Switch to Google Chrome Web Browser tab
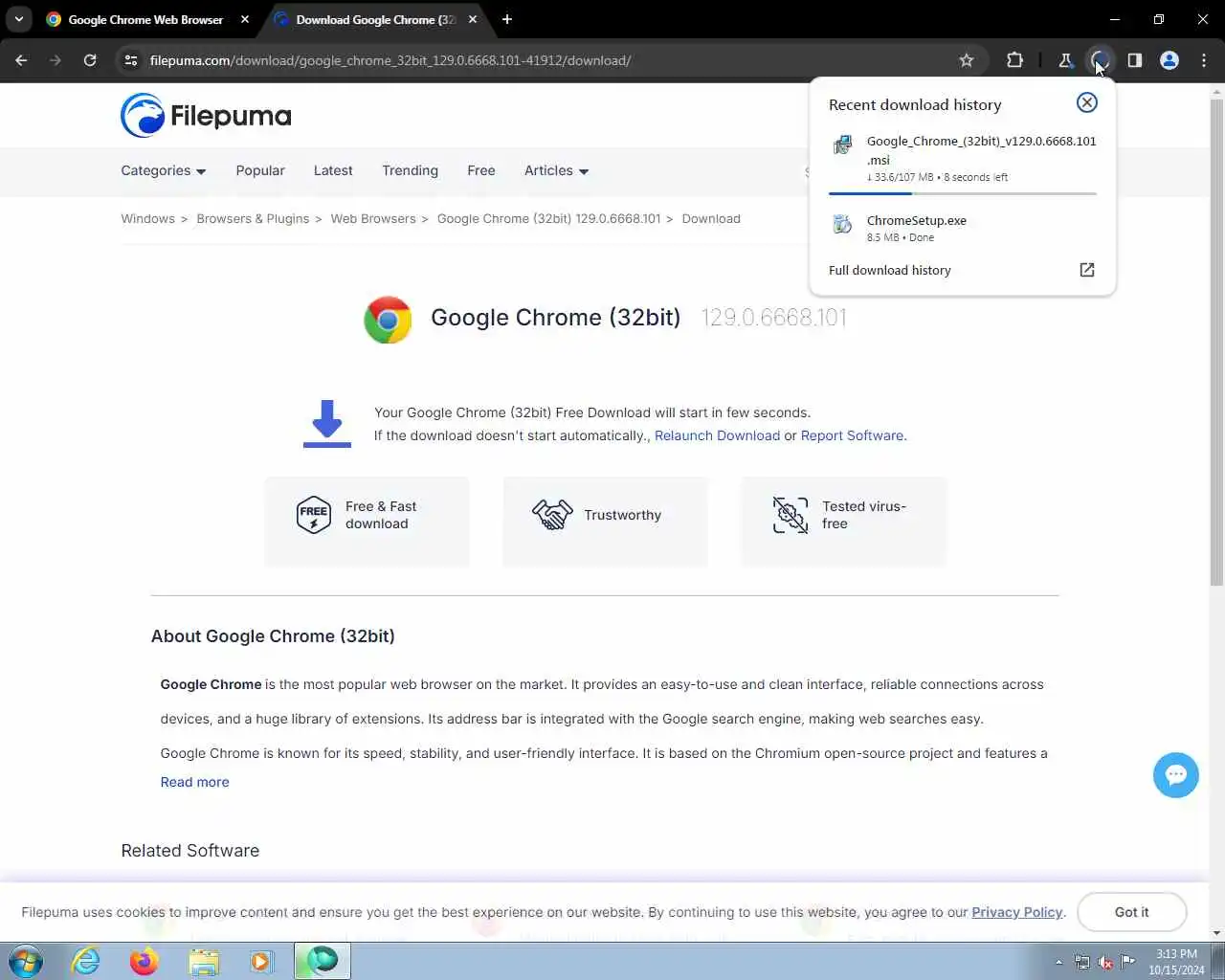1225x980 pixels. 144,19
